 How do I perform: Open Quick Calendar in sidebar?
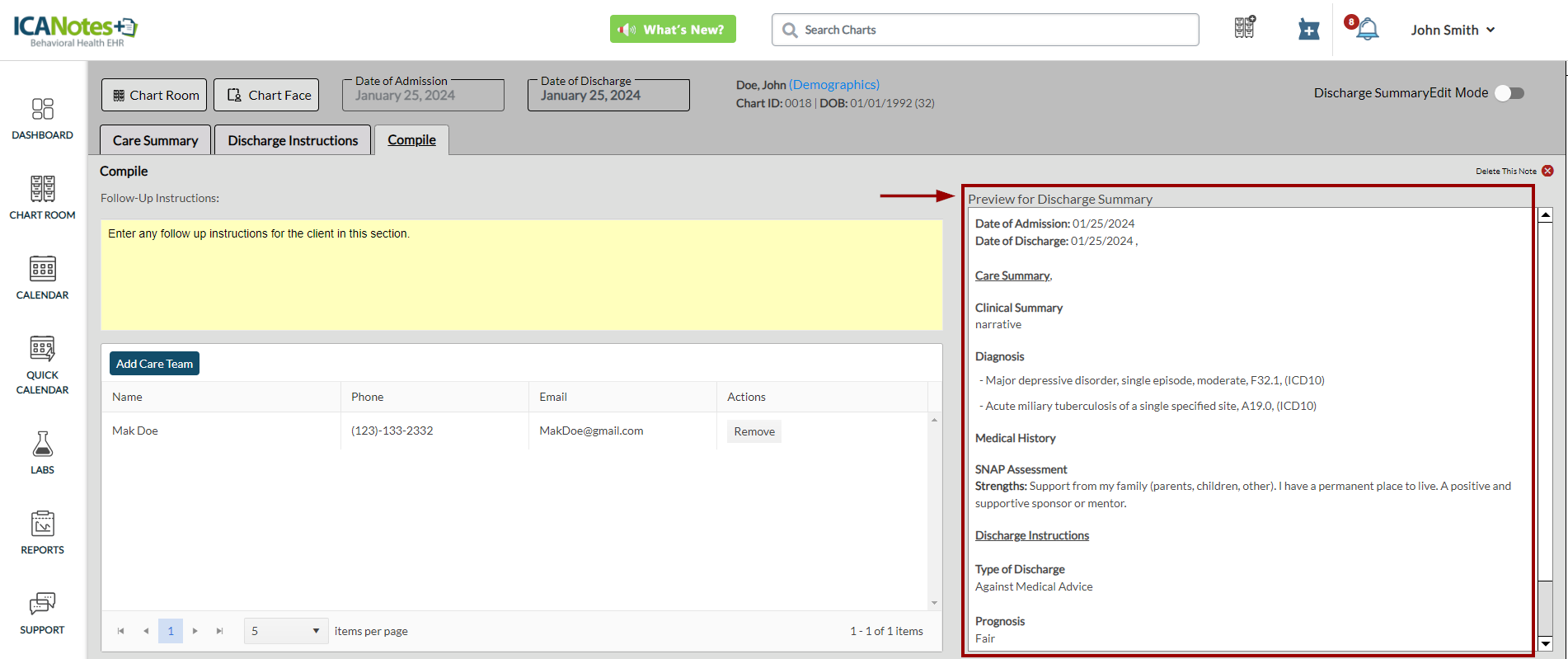click(x=42, y=365)
